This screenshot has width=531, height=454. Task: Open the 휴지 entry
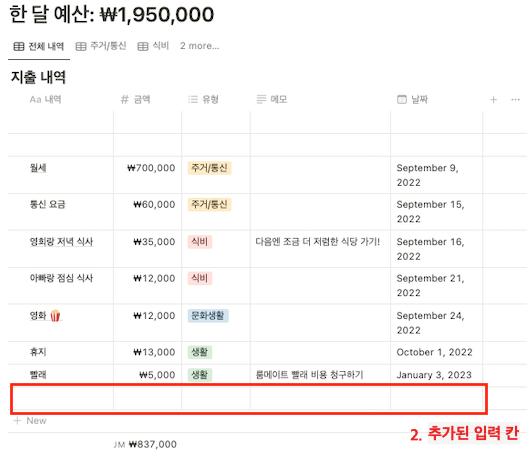38,352
